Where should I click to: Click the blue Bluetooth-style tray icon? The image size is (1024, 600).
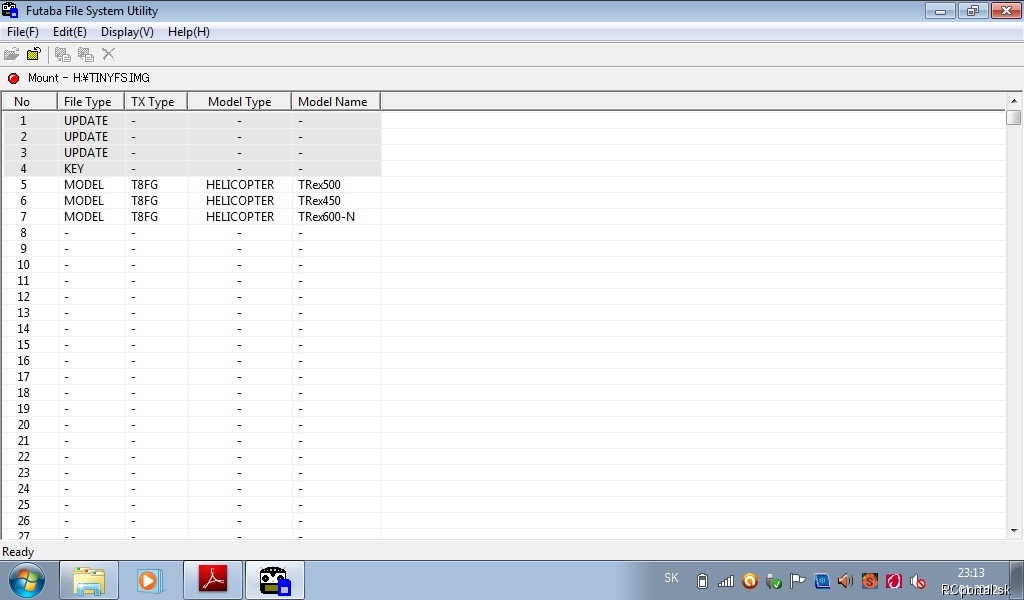click(822, 580)
